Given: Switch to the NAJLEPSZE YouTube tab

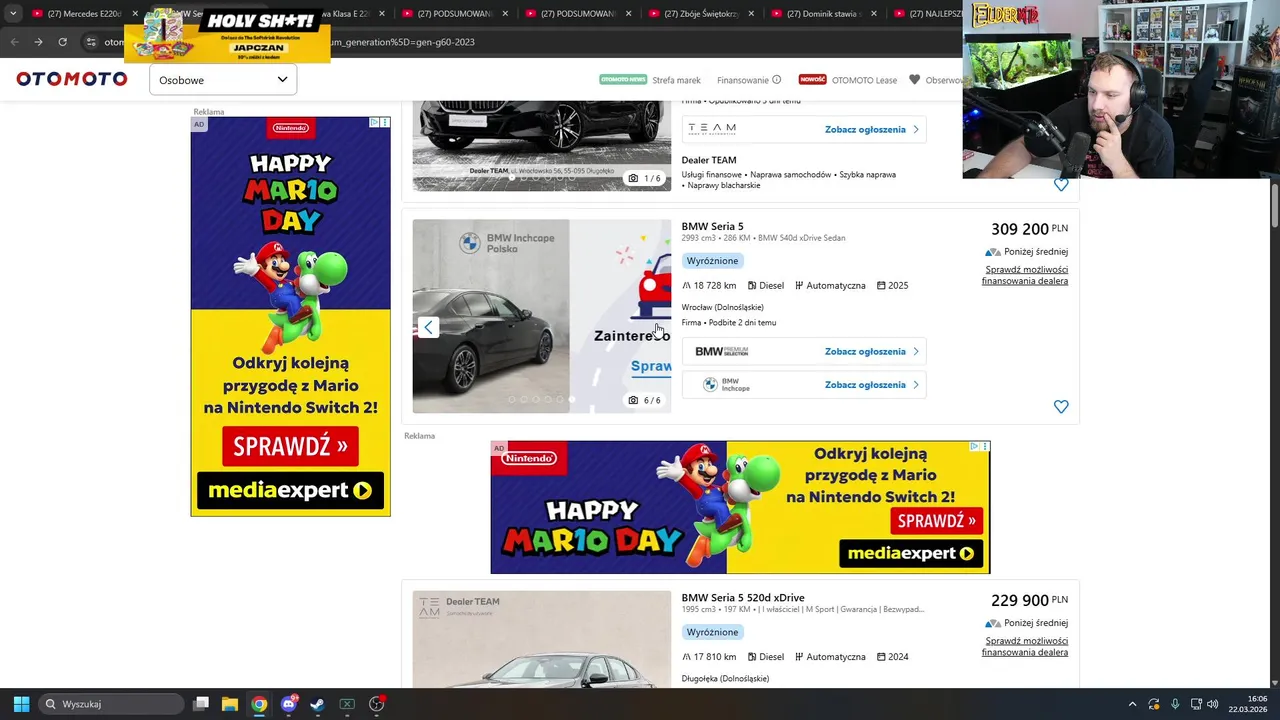Looking at the screenshot, I should tap(928, 14).
